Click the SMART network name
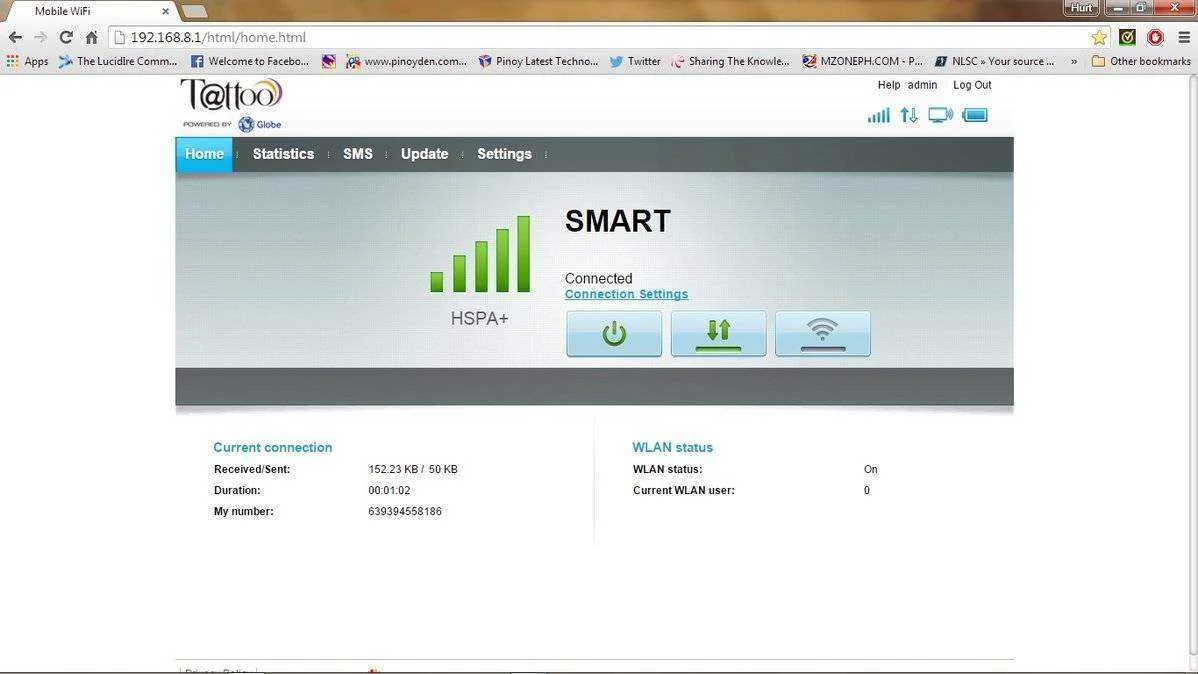 coord(617,222)
